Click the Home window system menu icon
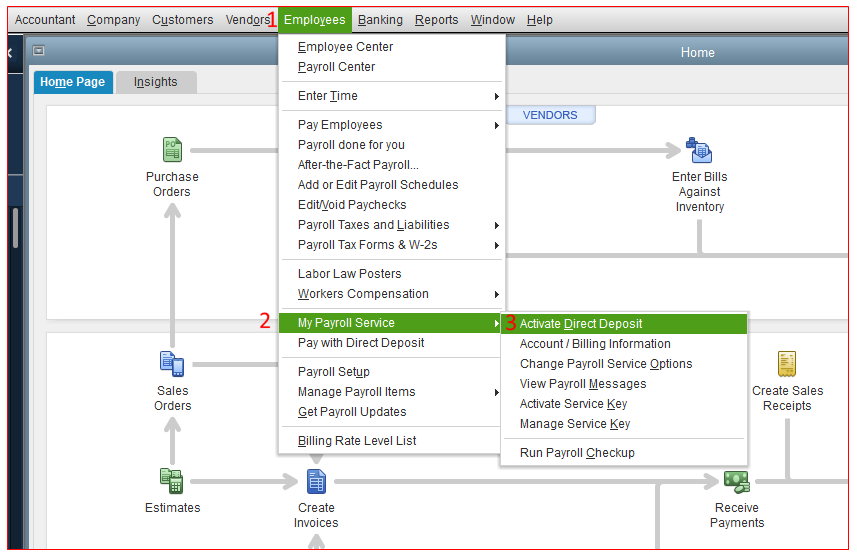This screenshot has height=558, width=857. 38,51
